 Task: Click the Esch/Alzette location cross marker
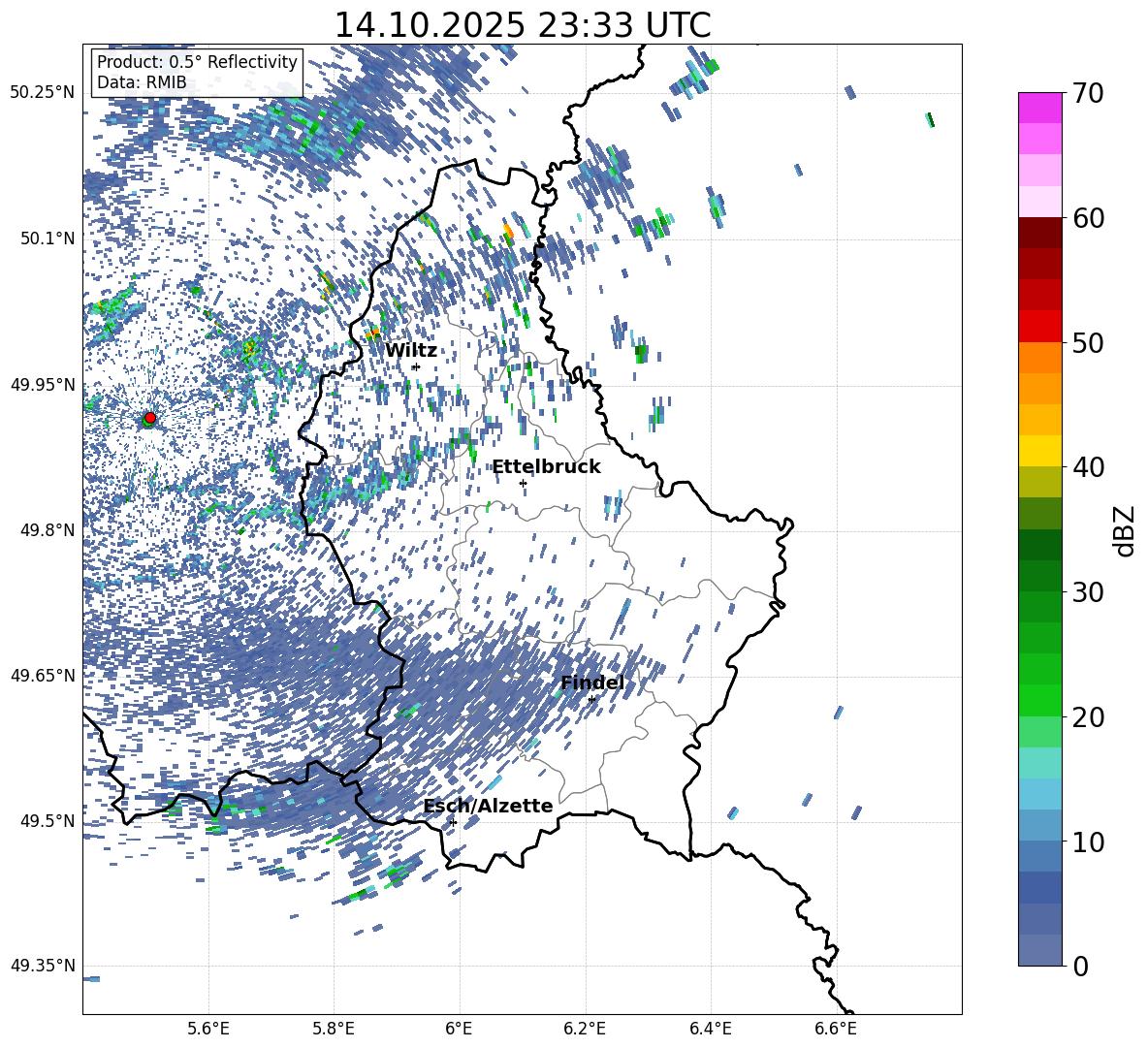(x=453, y=822)
